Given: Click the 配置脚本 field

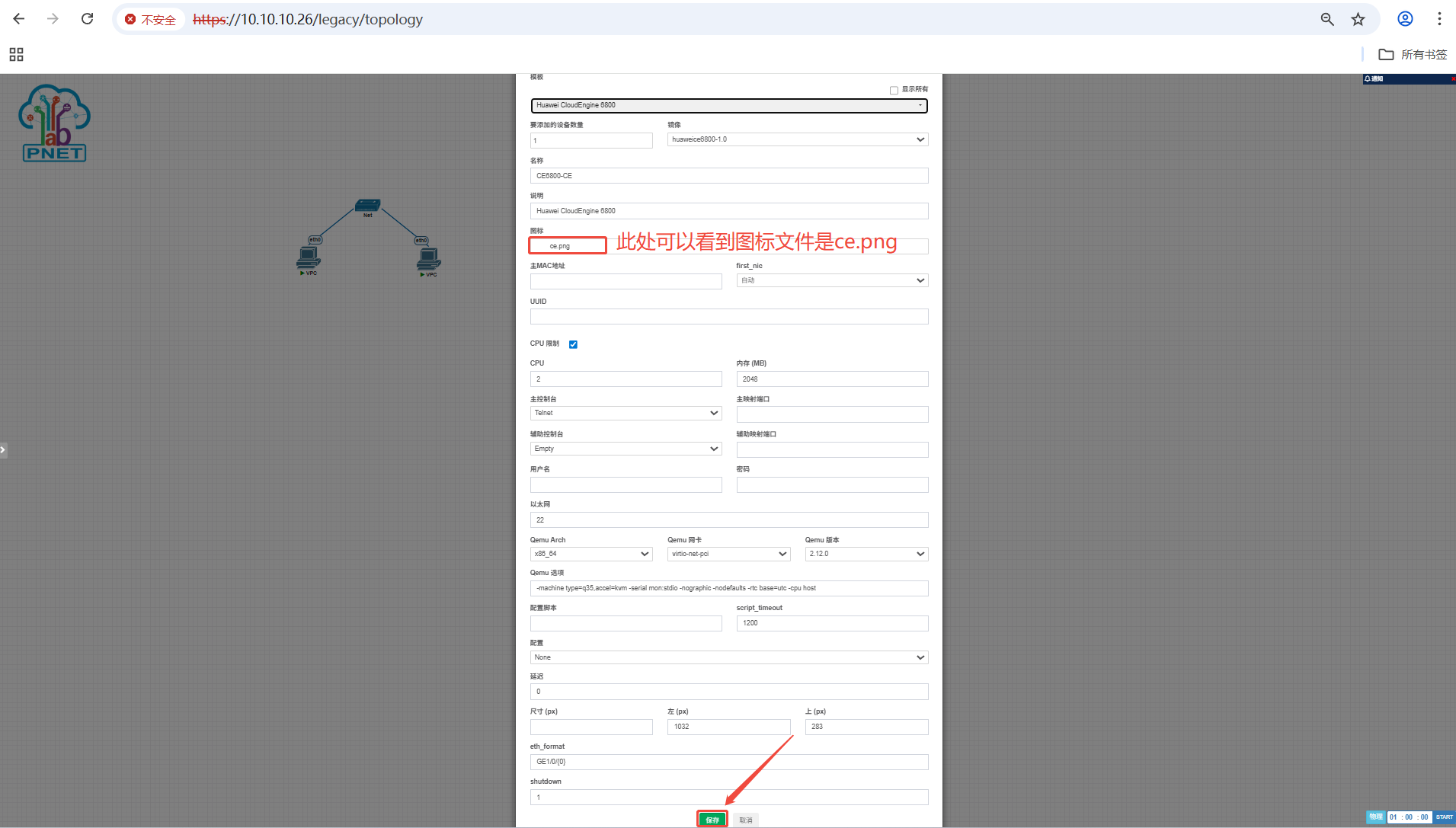Looking at the screenshot, I should point(626,624).
